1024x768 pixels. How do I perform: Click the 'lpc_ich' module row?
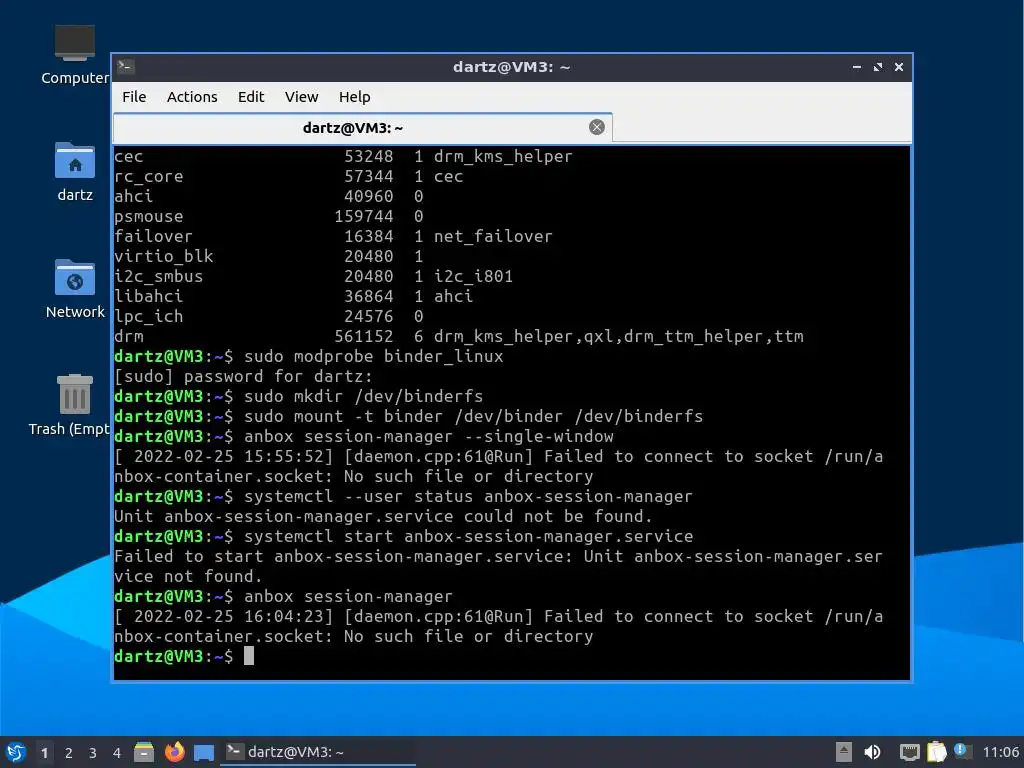coord(269,316)
